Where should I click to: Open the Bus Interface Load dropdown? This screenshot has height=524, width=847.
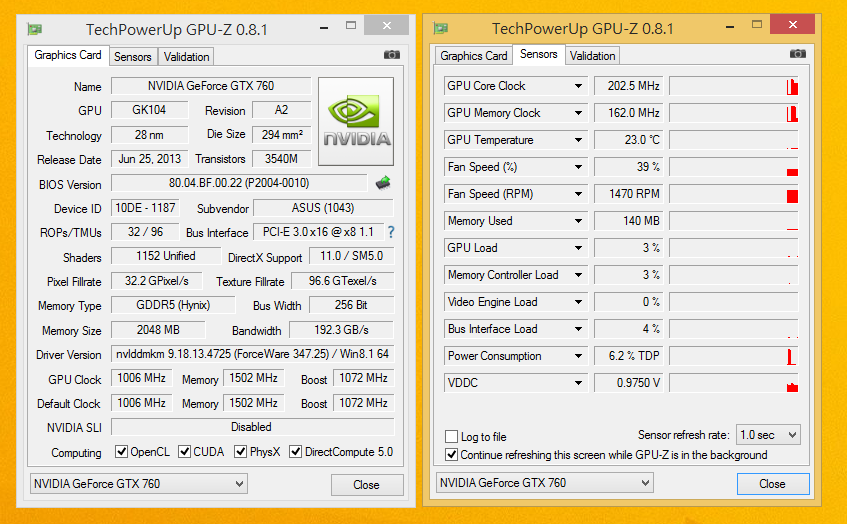click(578, 329)
